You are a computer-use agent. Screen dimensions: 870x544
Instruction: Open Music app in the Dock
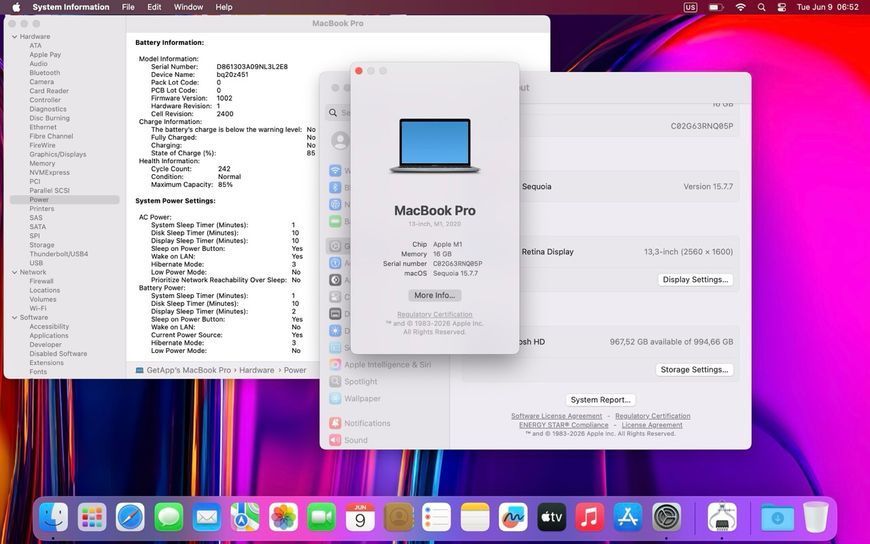click(590, 517)
